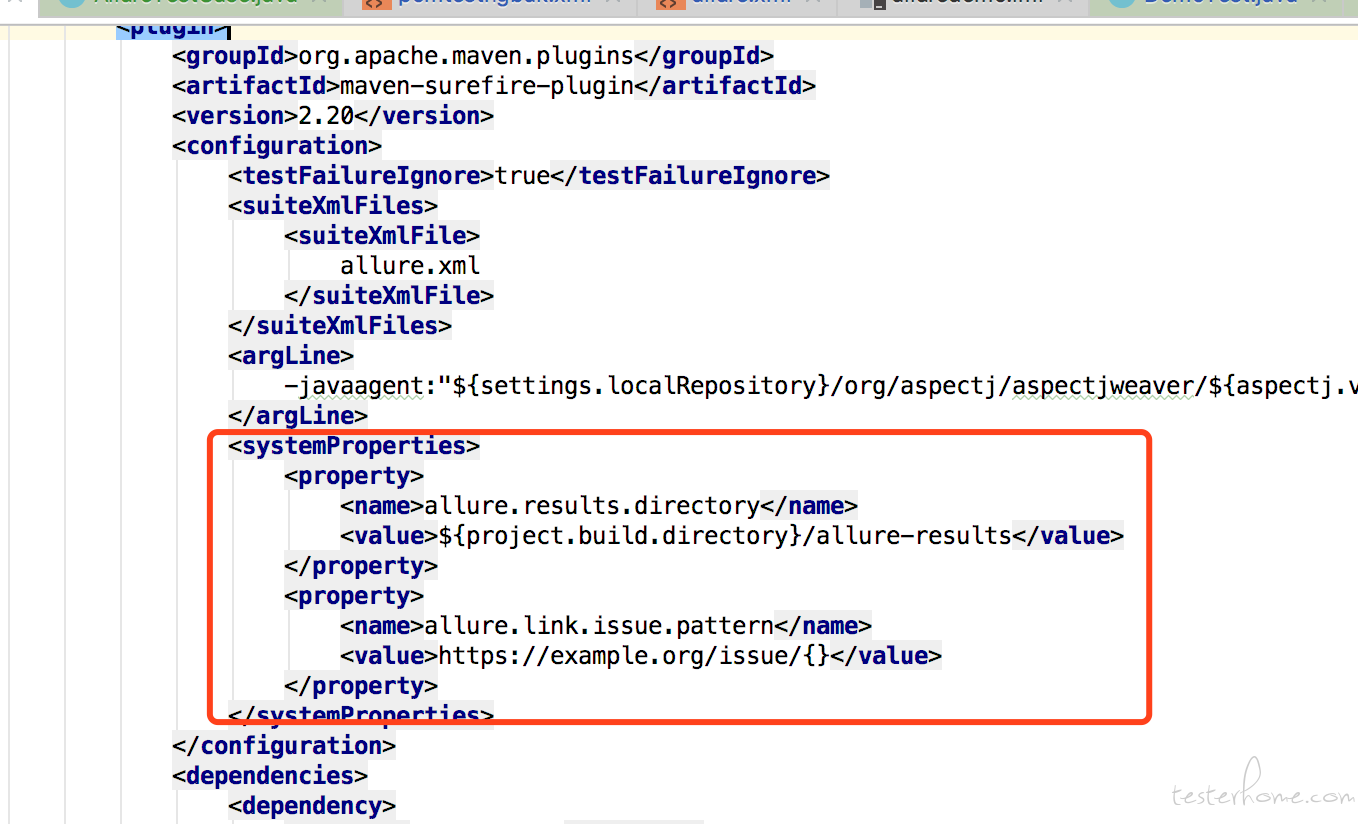
Task: Select the allure.results.directory name line
Action: click(599, 505)
